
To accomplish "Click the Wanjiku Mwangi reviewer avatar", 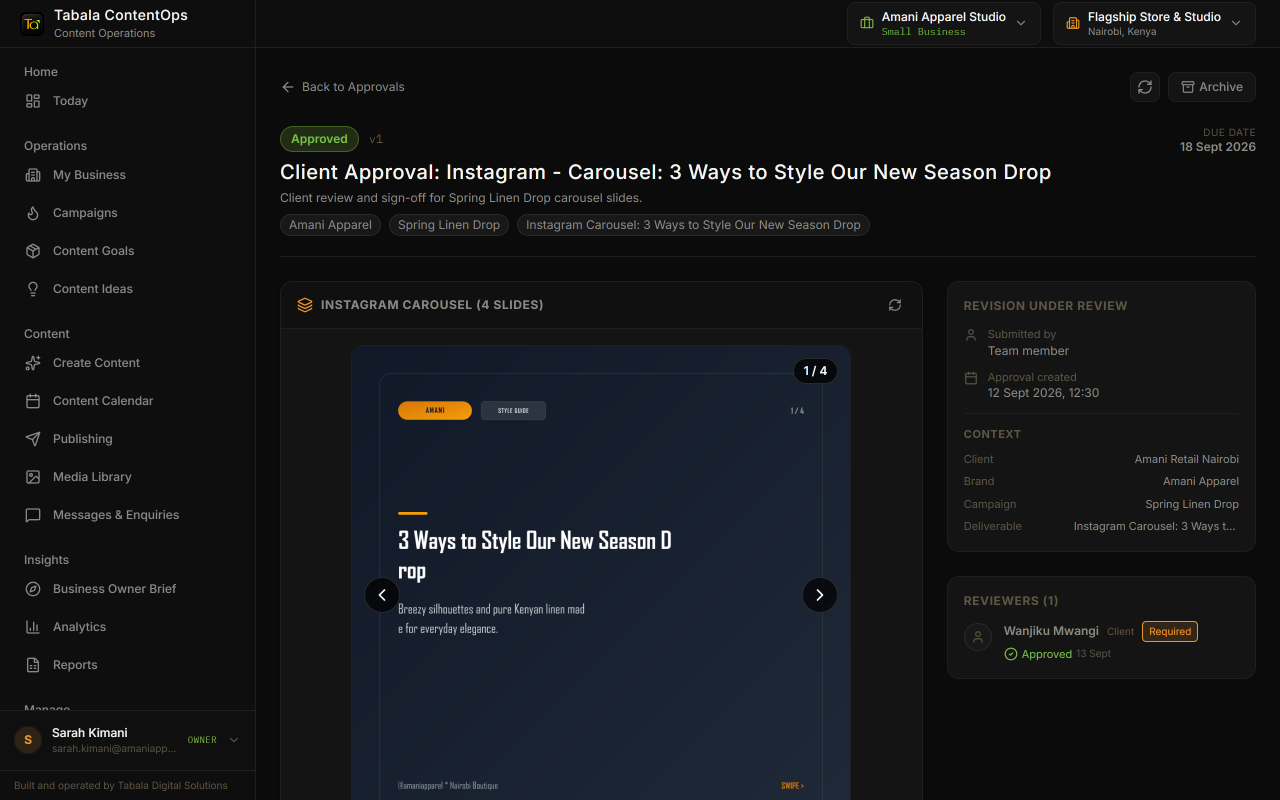I will [978, 637].
